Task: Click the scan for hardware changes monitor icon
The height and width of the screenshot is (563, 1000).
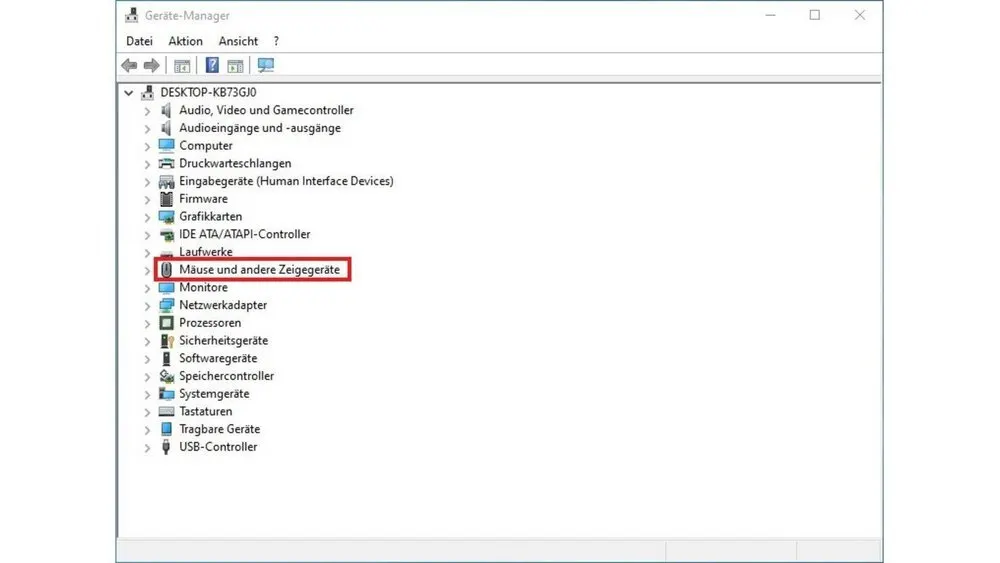Action: pos(265,65)
